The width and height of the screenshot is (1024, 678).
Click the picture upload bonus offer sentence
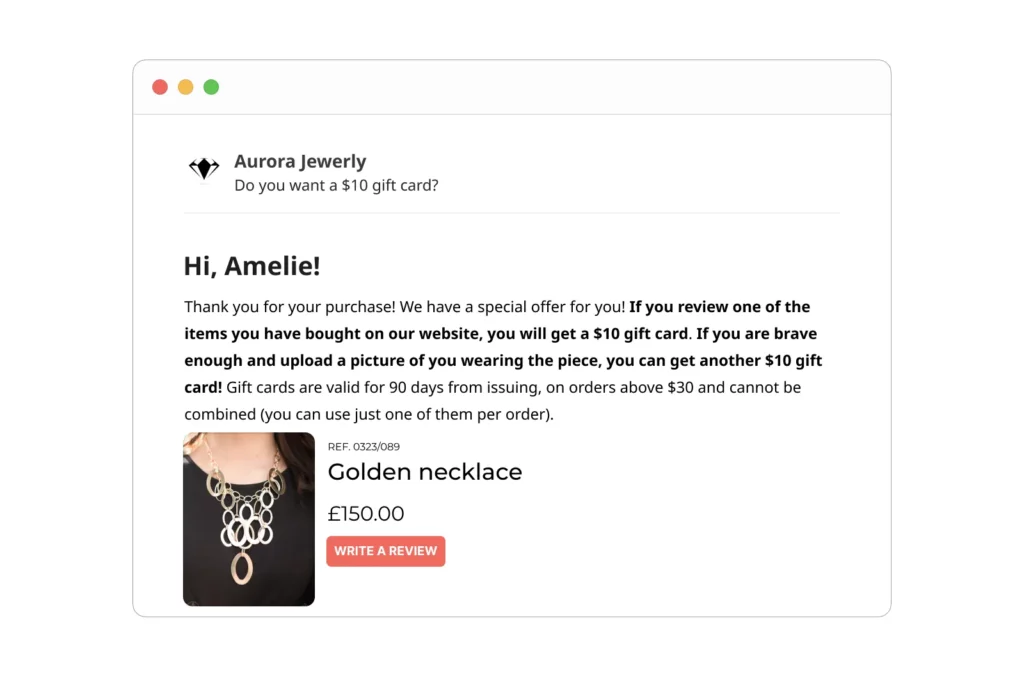click(500, 360)
